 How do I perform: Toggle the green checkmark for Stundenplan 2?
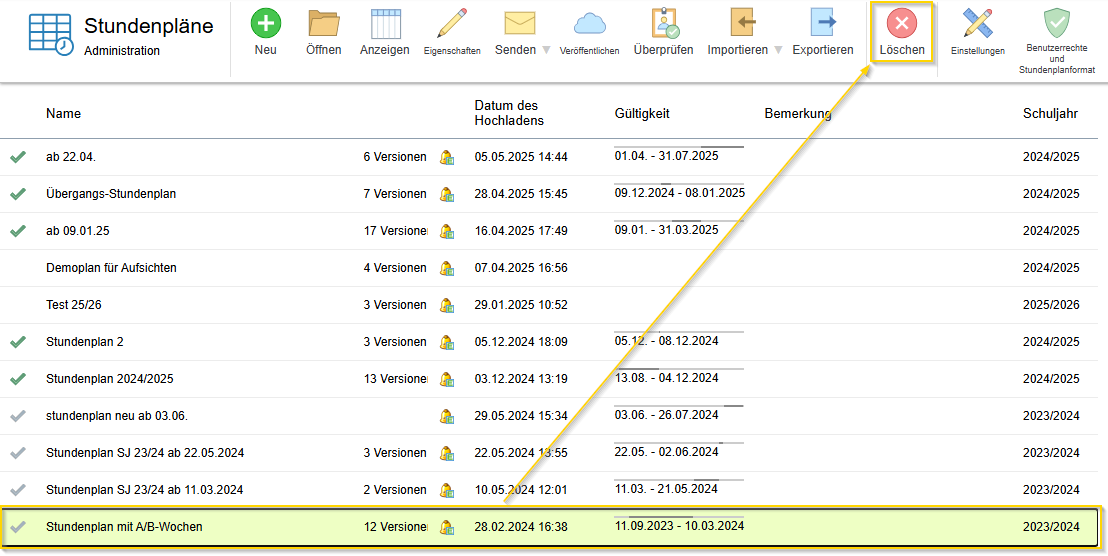[18, 342]
